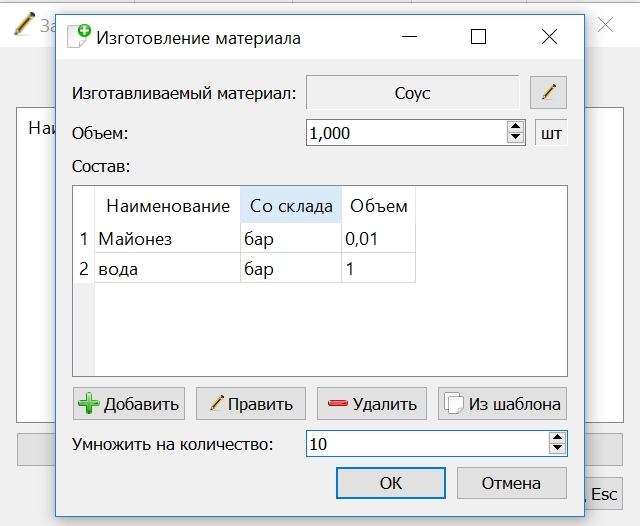
Task: Close the background window with its X
Action: click(x=605, y=25)
